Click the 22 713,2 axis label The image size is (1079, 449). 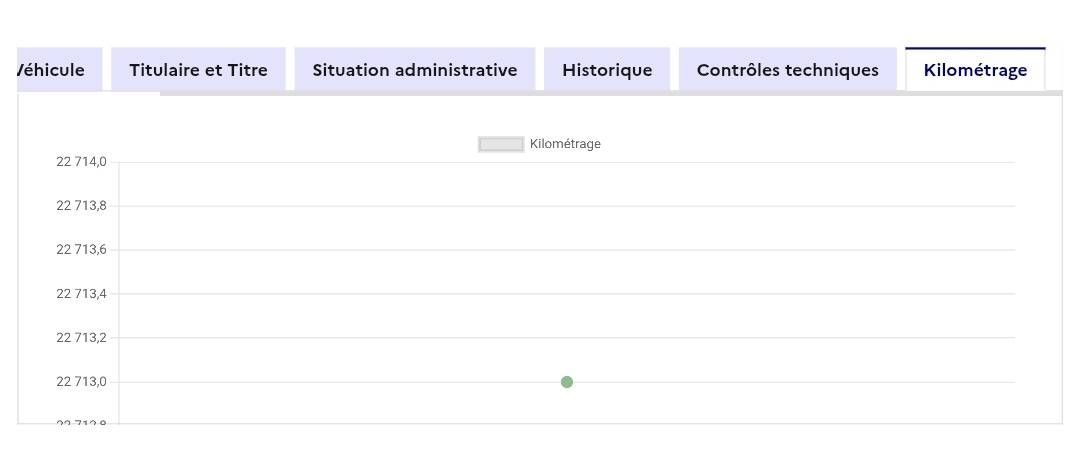(x=81, y=338)
